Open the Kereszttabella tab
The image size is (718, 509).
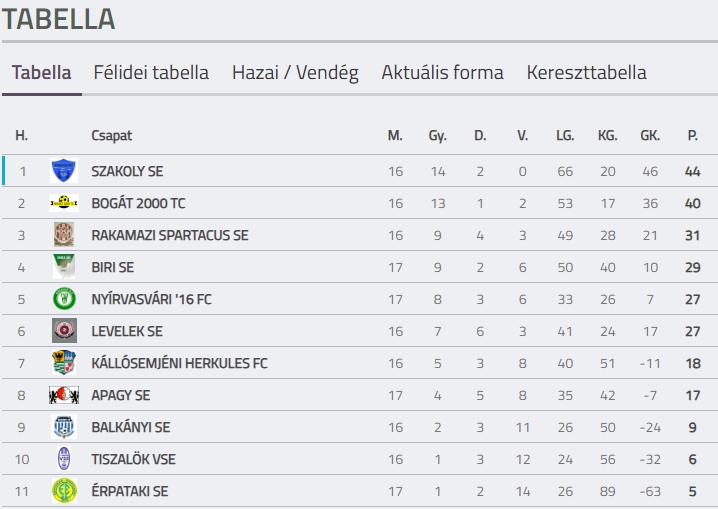[x=586, y=73]
